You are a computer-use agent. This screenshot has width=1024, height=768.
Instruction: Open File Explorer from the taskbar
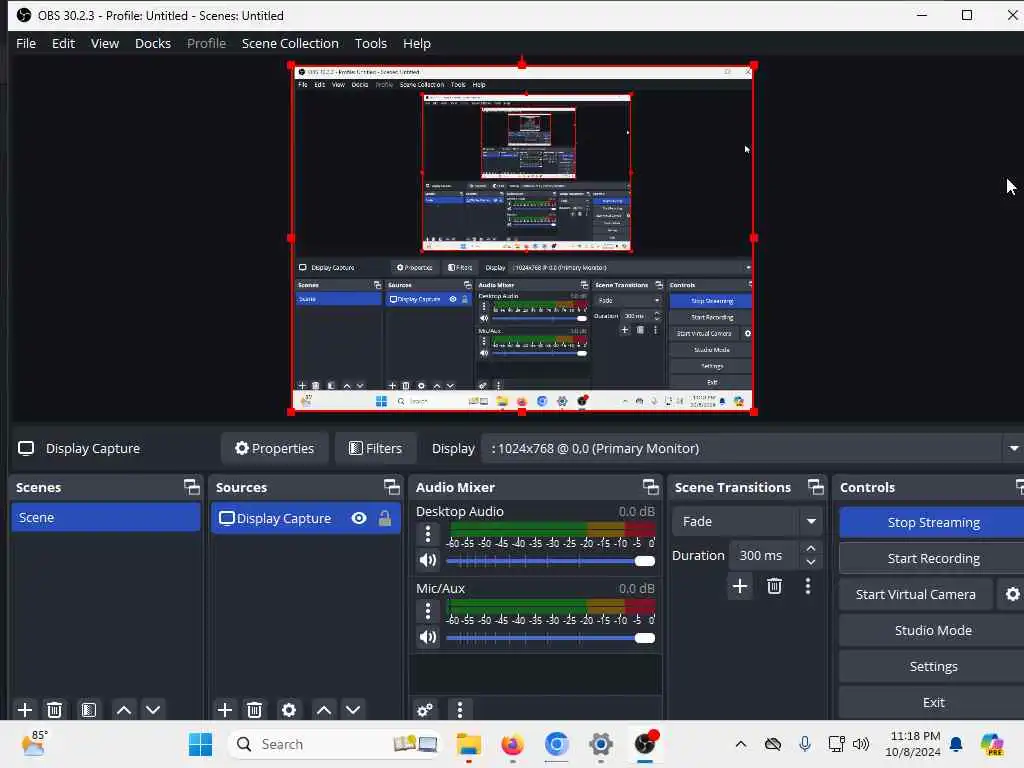point(468,744)
